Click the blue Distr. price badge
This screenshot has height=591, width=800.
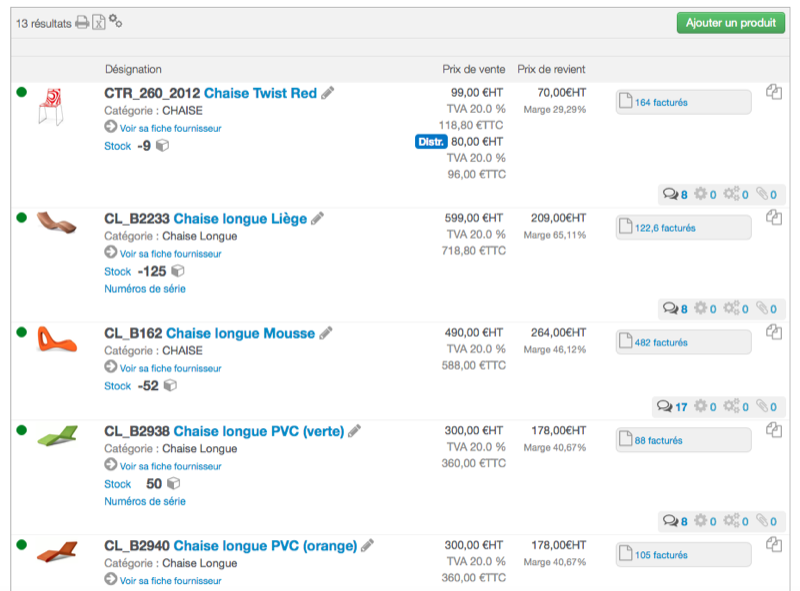click(x=431, y=141)
